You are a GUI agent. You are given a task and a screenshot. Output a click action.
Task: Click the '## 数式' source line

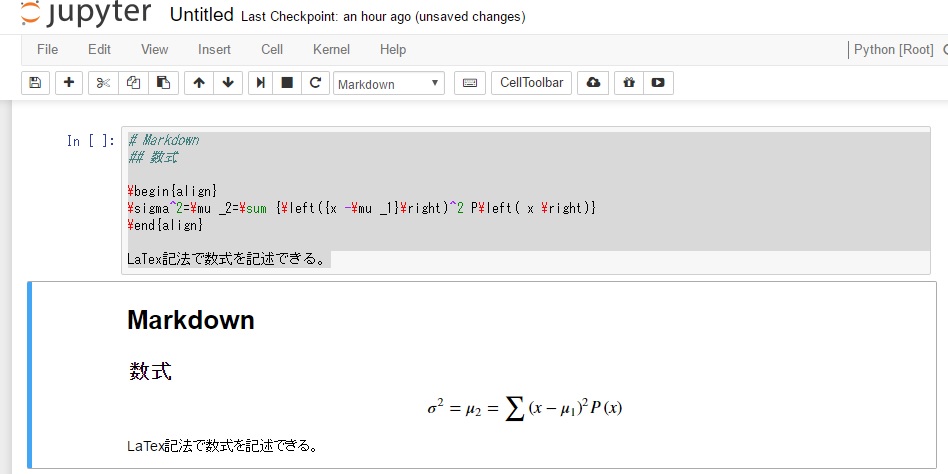click(x=153, y=158)
